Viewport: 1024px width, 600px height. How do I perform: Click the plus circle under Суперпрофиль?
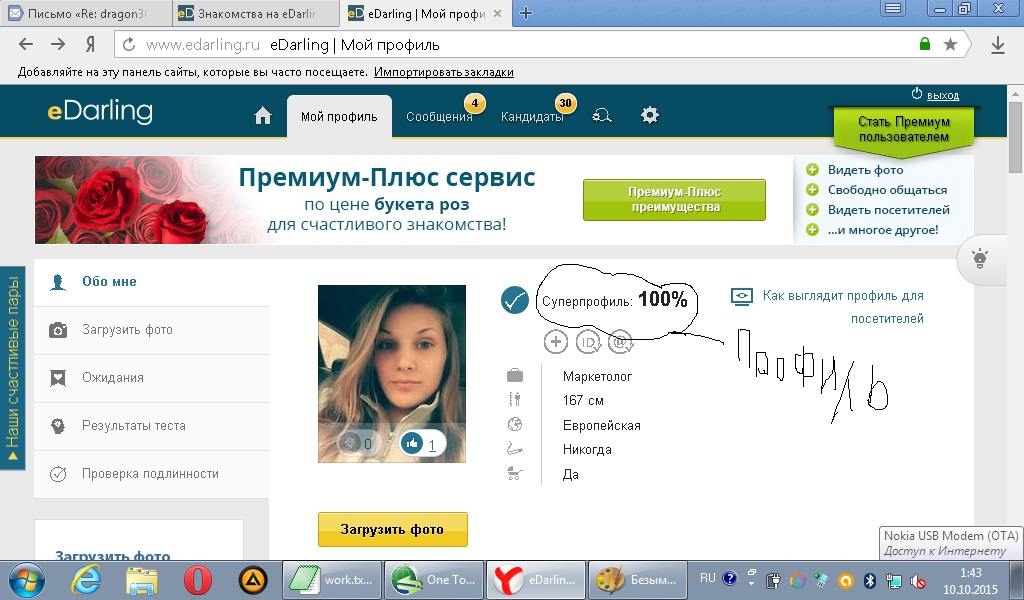pos(556,341)
